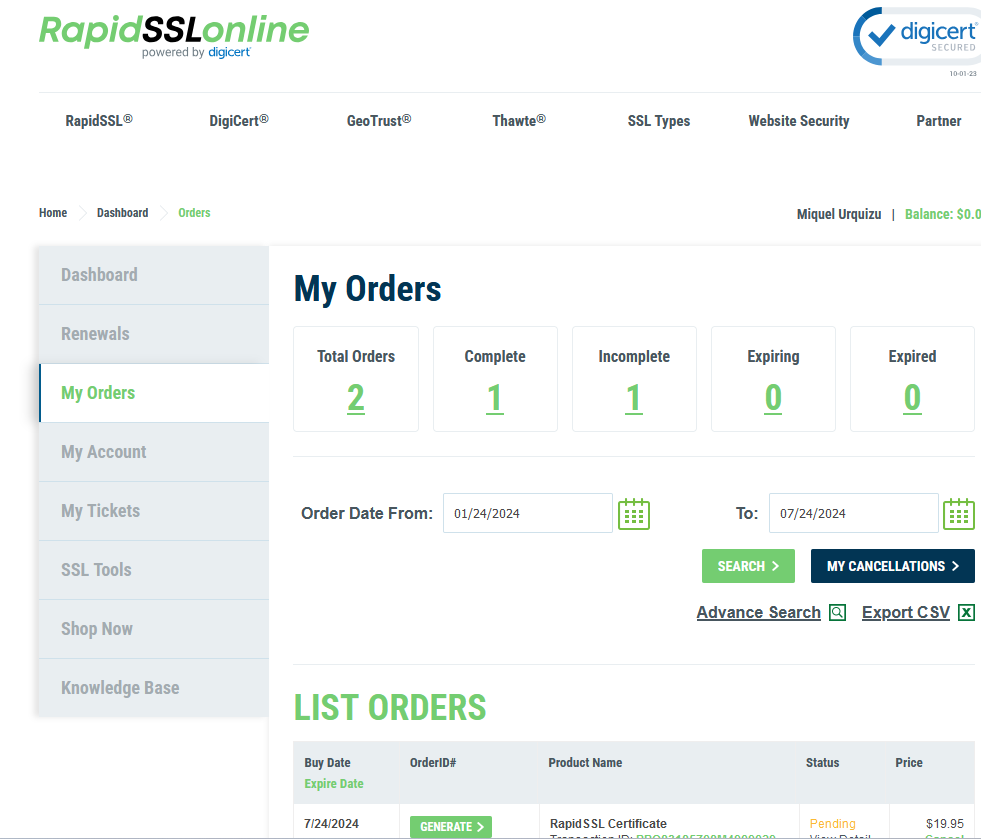Open the RapidSSL menu item
Viewport: 981px width, 839px height.
click(x=99, y=121)
